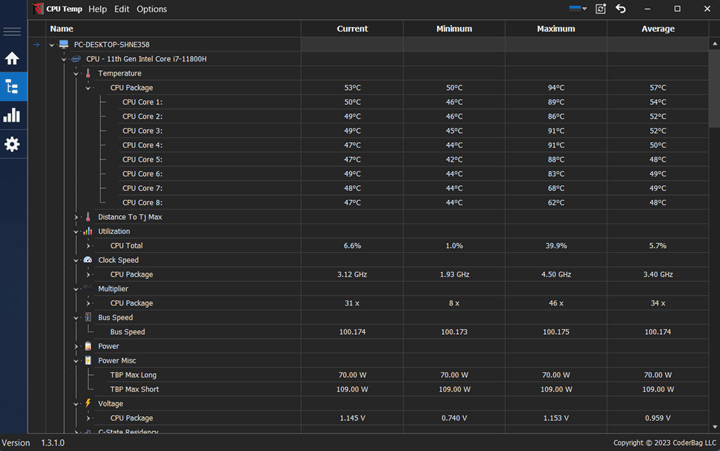
Task: Collapse the Clock Speed section
Action: coord(76,260)
